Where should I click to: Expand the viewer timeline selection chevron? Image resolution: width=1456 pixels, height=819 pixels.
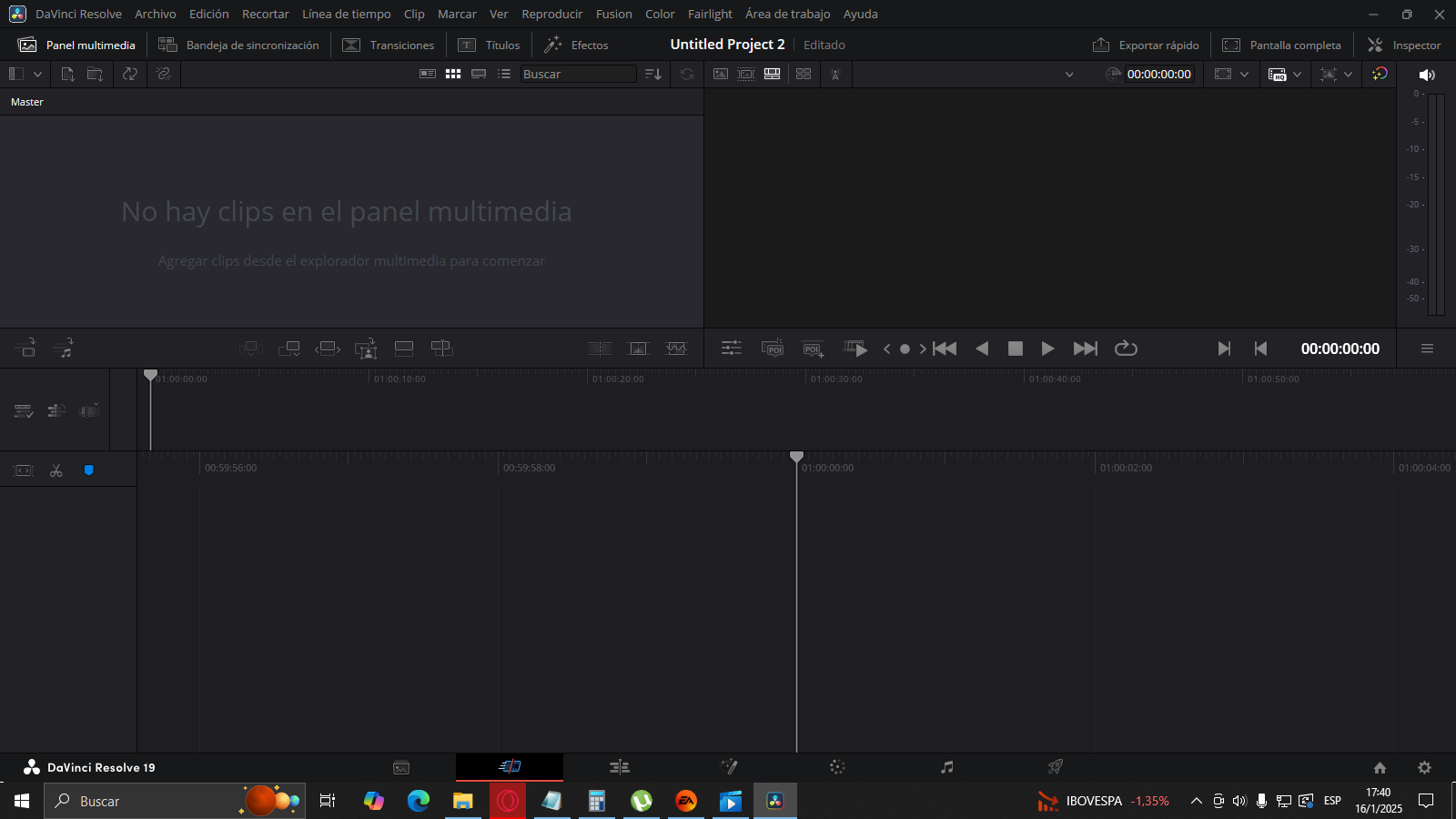[1069, 75]
